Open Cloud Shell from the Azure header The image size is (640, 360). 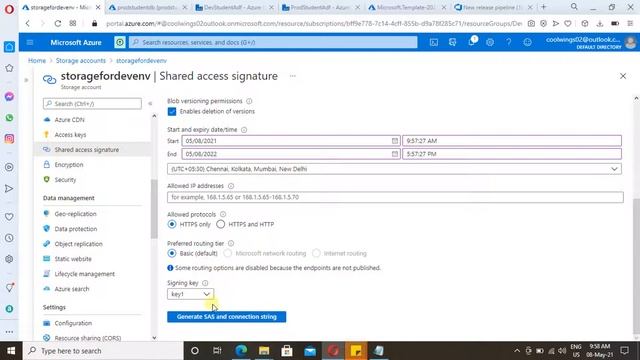[433, 42]
